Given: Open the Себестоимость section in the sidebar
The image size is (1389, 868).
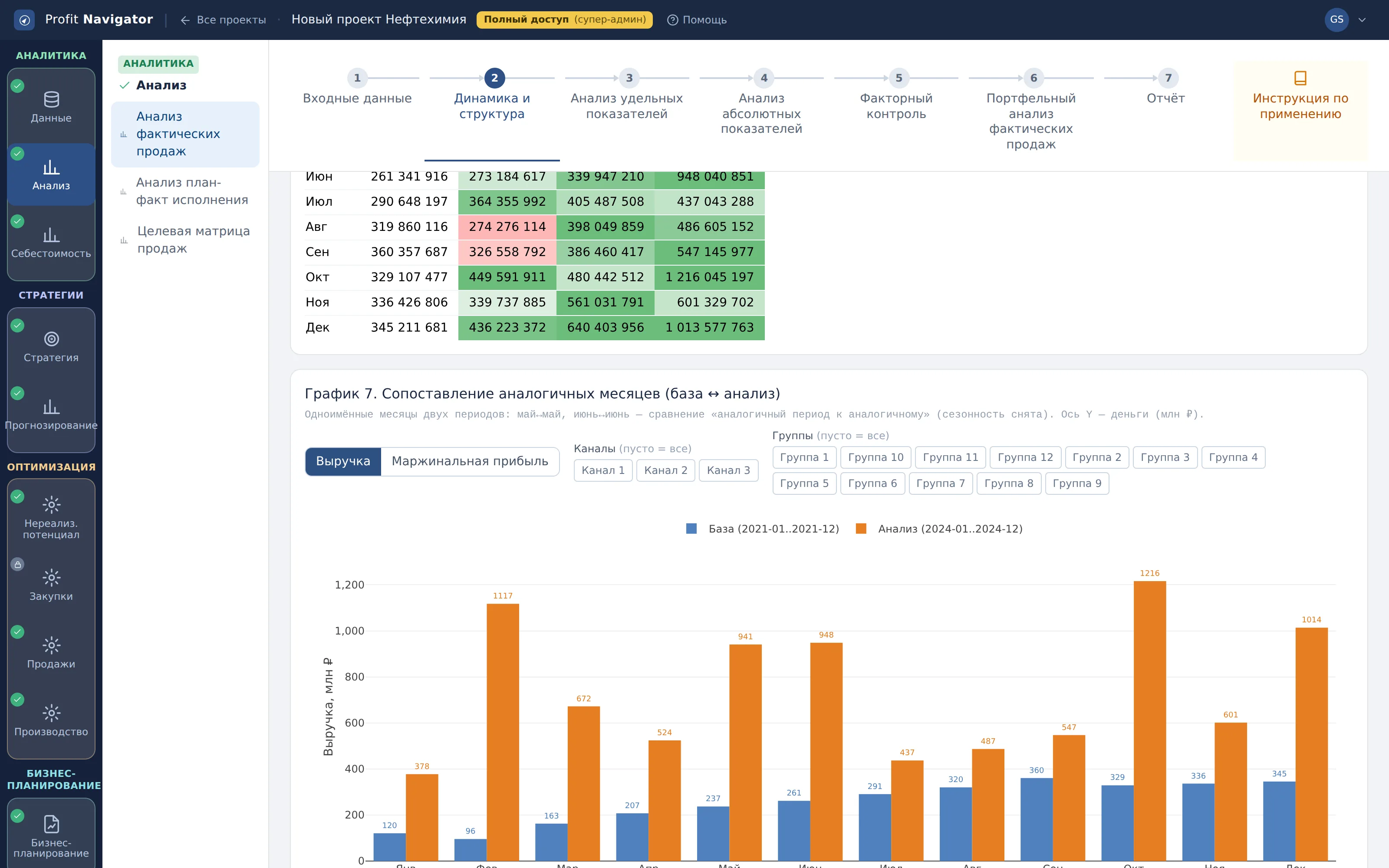Looking at the screenshot, I should [x=51, y=242].
